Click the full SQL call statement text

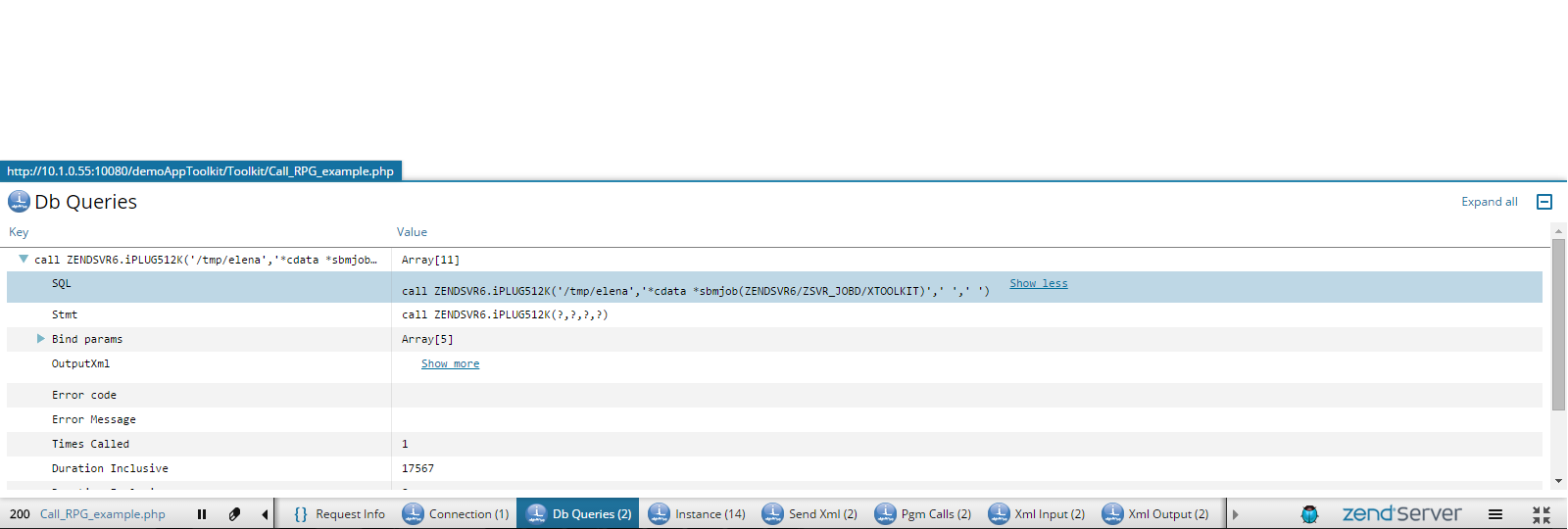(x=696, y=291)
